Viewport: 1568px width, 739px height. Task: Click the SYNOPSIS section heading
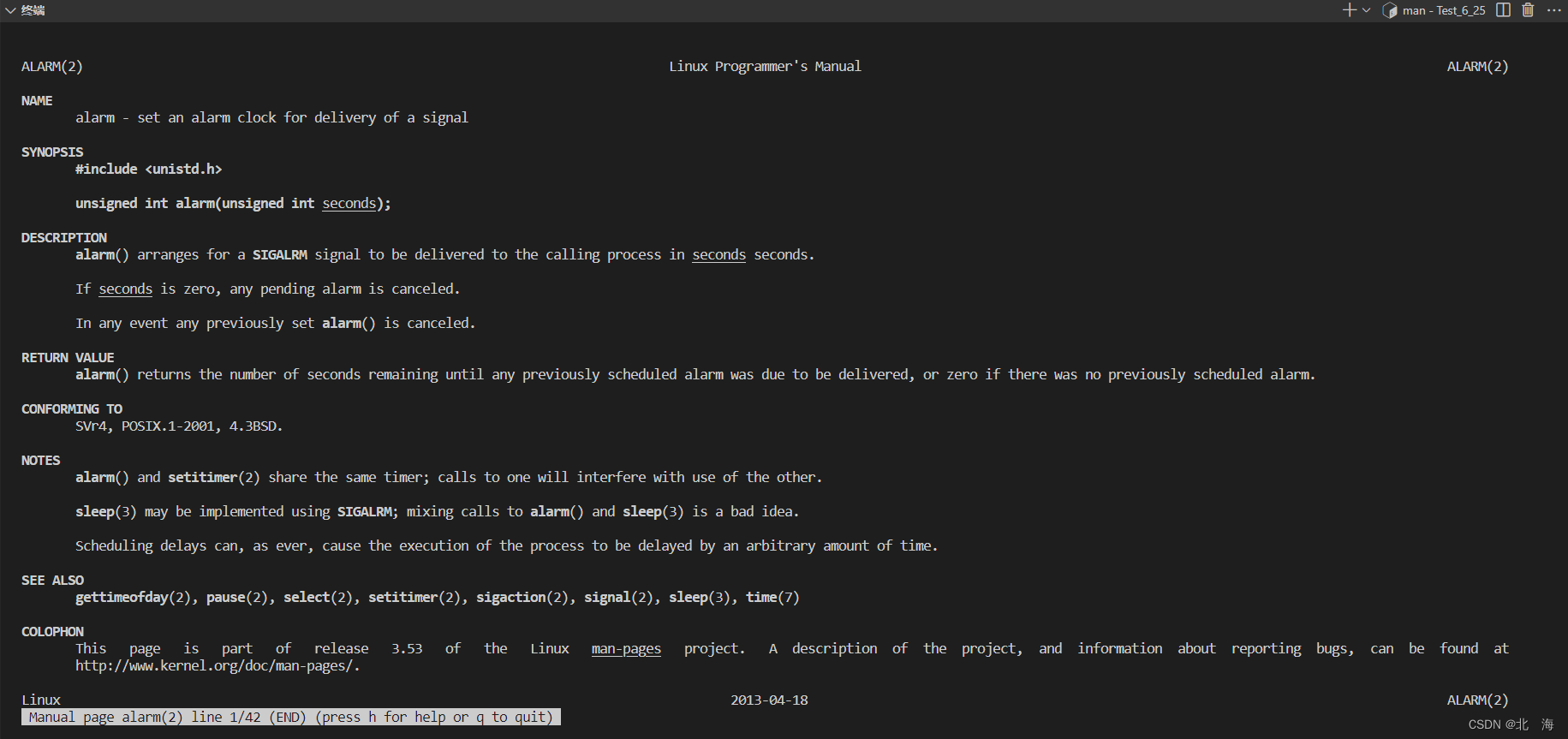tap(52, 152)
